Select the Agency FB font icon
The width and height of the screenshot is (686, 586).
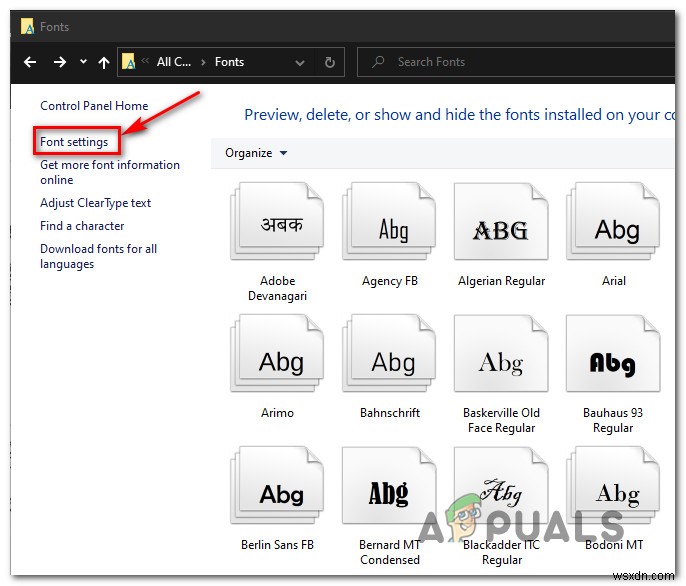pos(389,221)
